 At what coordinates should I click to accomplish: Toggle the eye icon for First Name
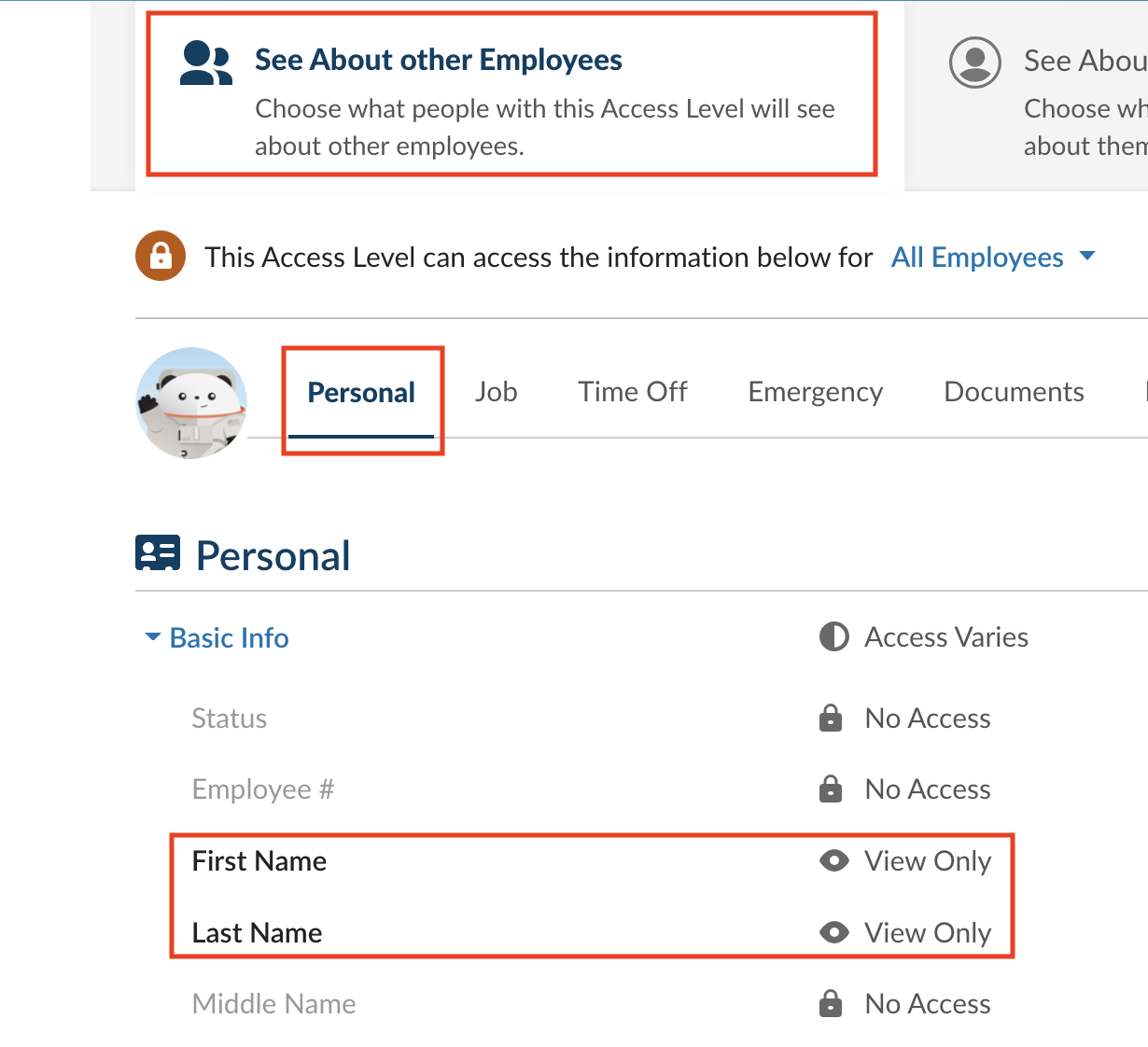pyautogui.click(x=833, y=860)
